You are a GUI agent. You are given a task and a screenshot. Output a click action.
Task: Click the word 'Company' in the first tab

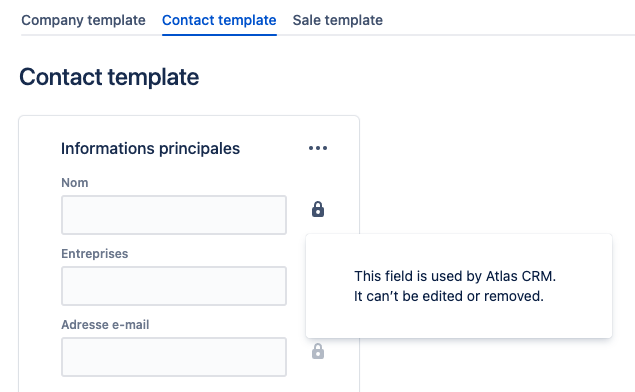[x=52, y=20]
